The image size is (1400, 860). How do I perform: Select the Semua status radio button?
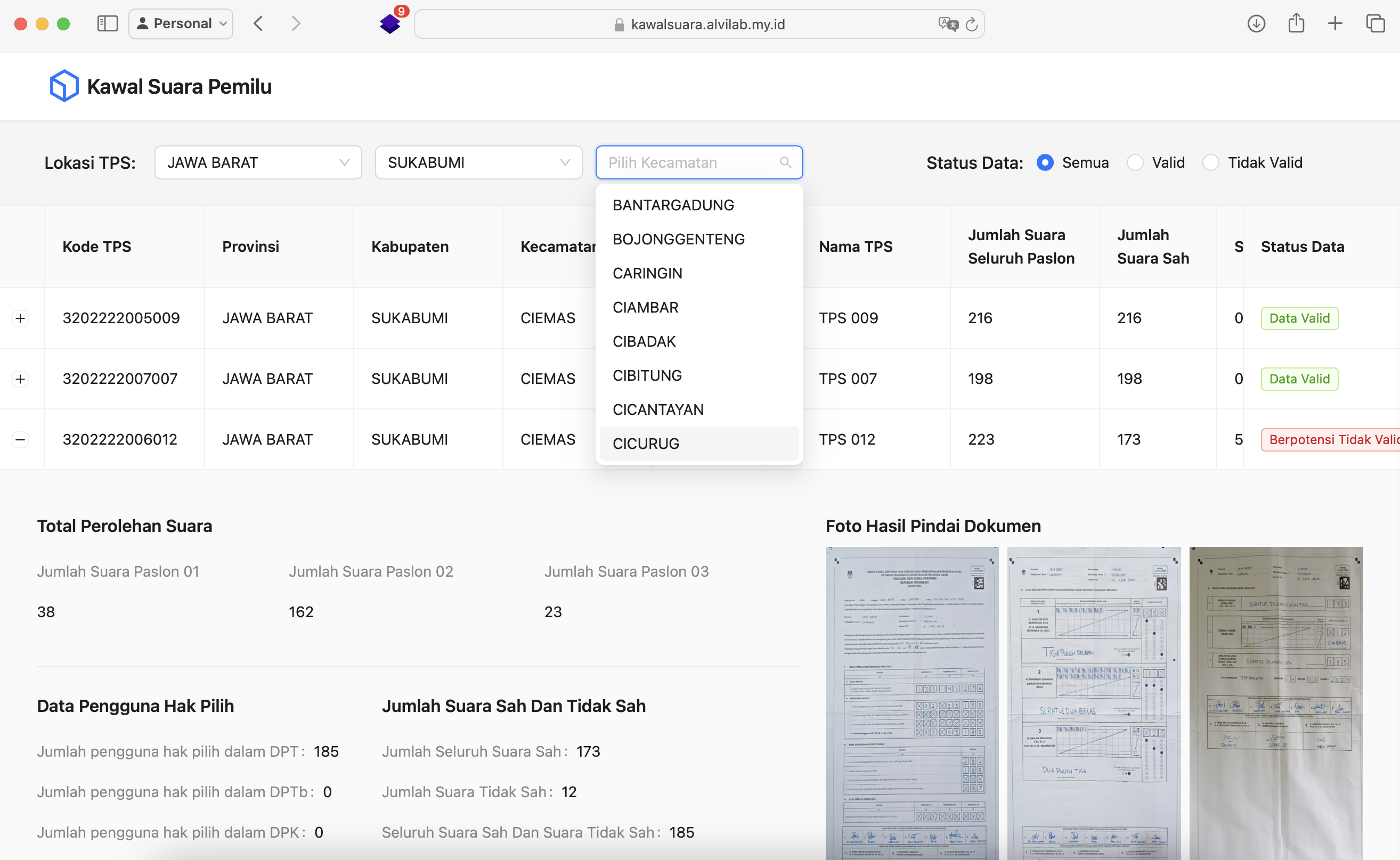pos(1045,162)
